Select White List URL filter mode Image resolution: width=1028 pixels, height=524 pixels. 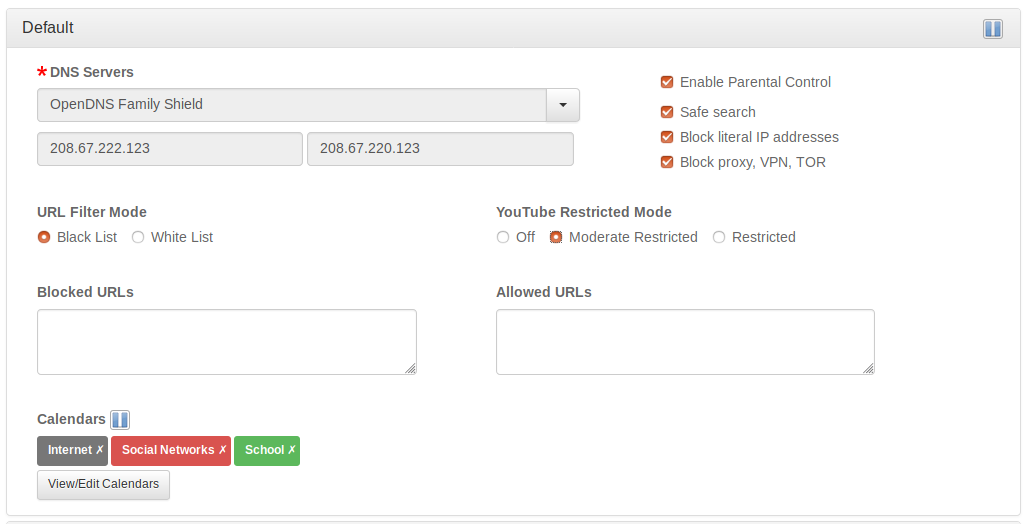[138, 237]
